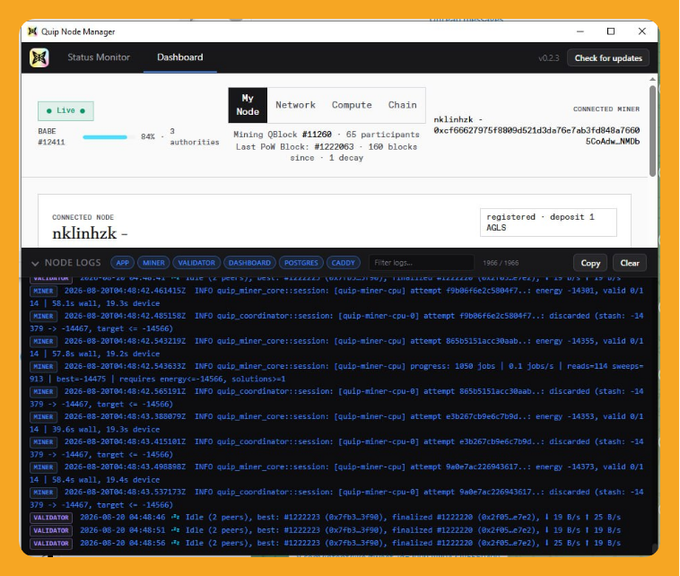Image resolution: width=680 pixels, height=576 pixels.
Task: Open the Compute tab
Action: point(352,105)
